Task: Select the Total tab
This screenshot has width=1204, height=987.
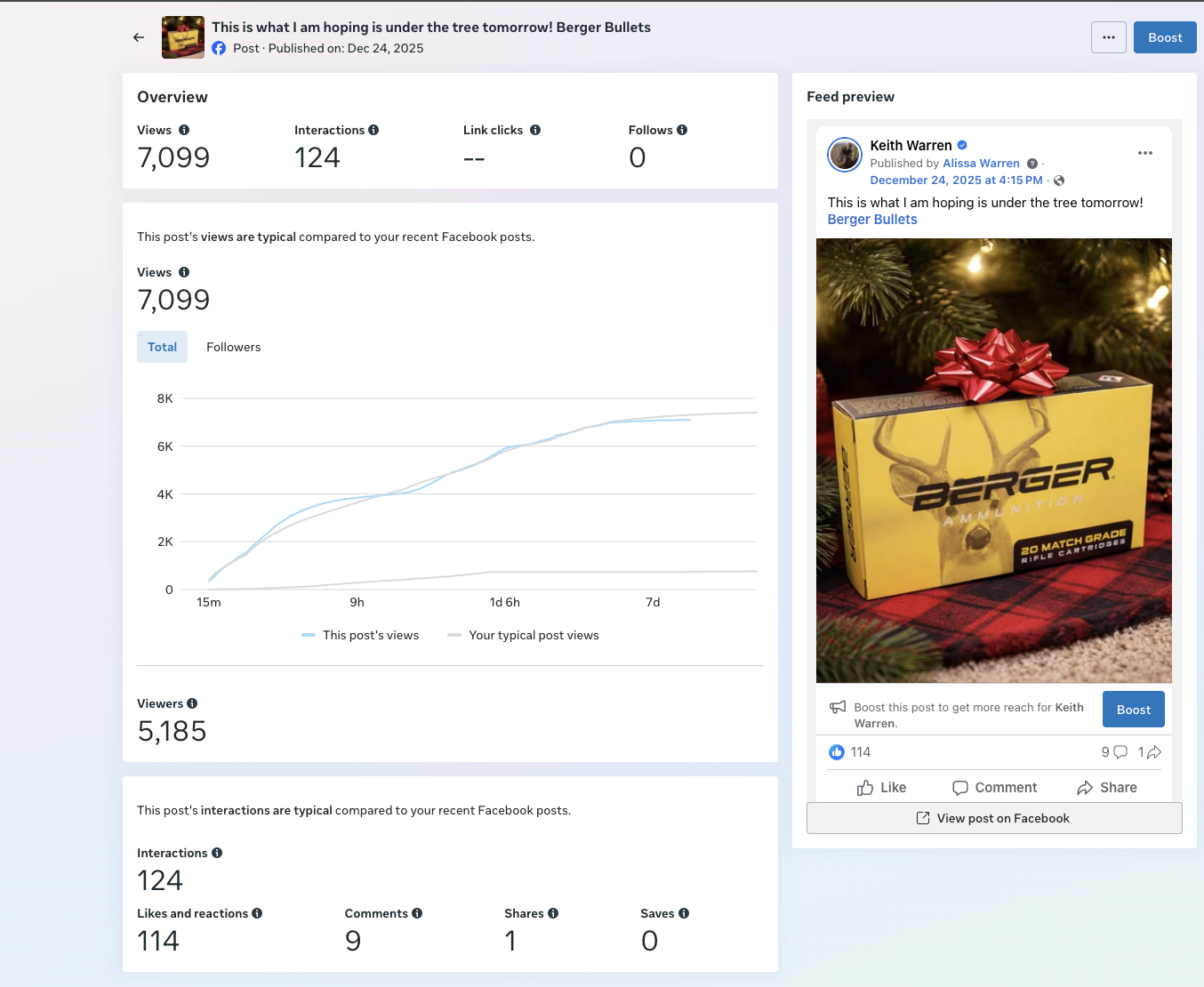Action: [x=162, y=347]
